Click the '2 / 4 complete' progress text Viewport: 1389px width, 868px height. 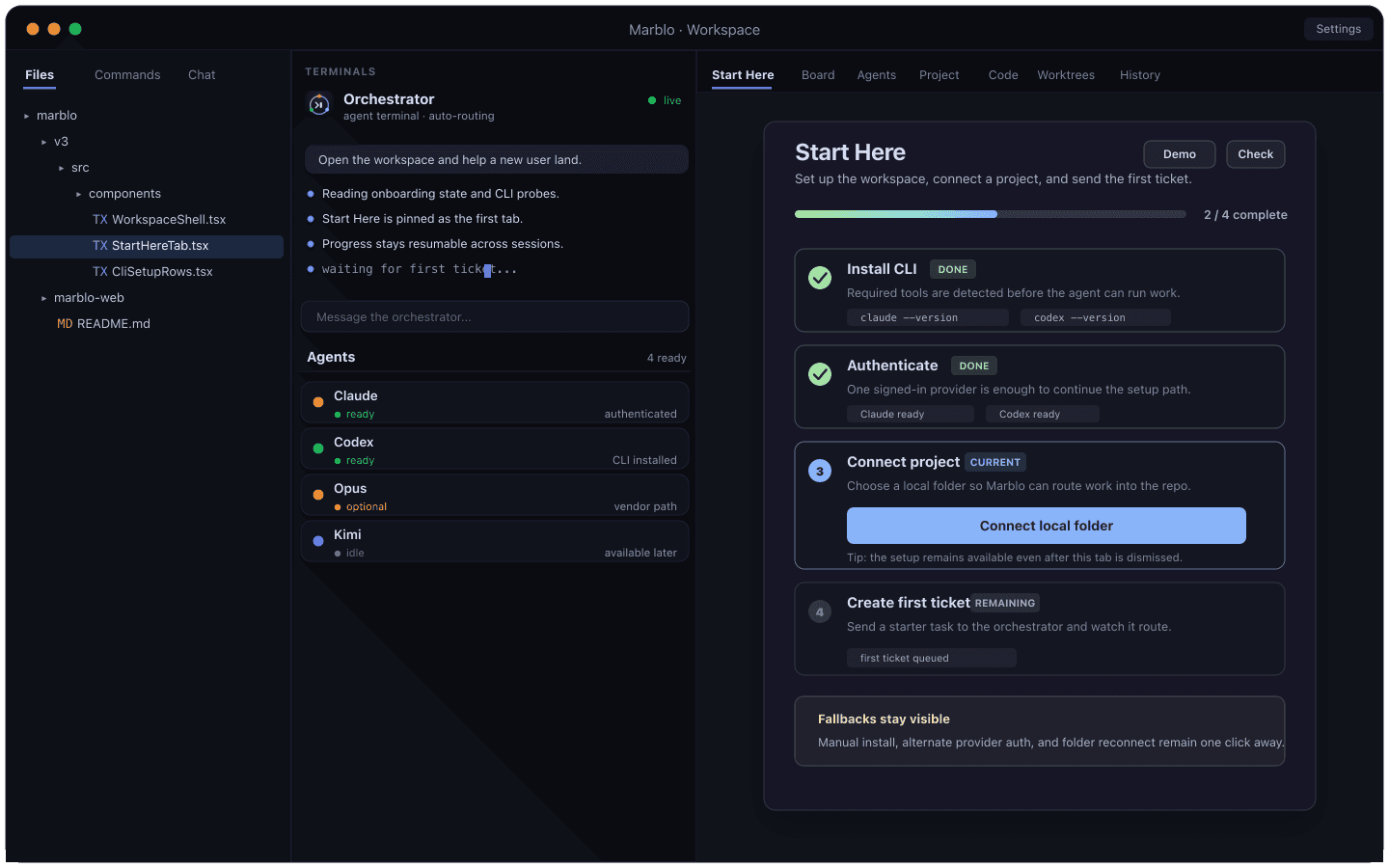[1245, 215]
